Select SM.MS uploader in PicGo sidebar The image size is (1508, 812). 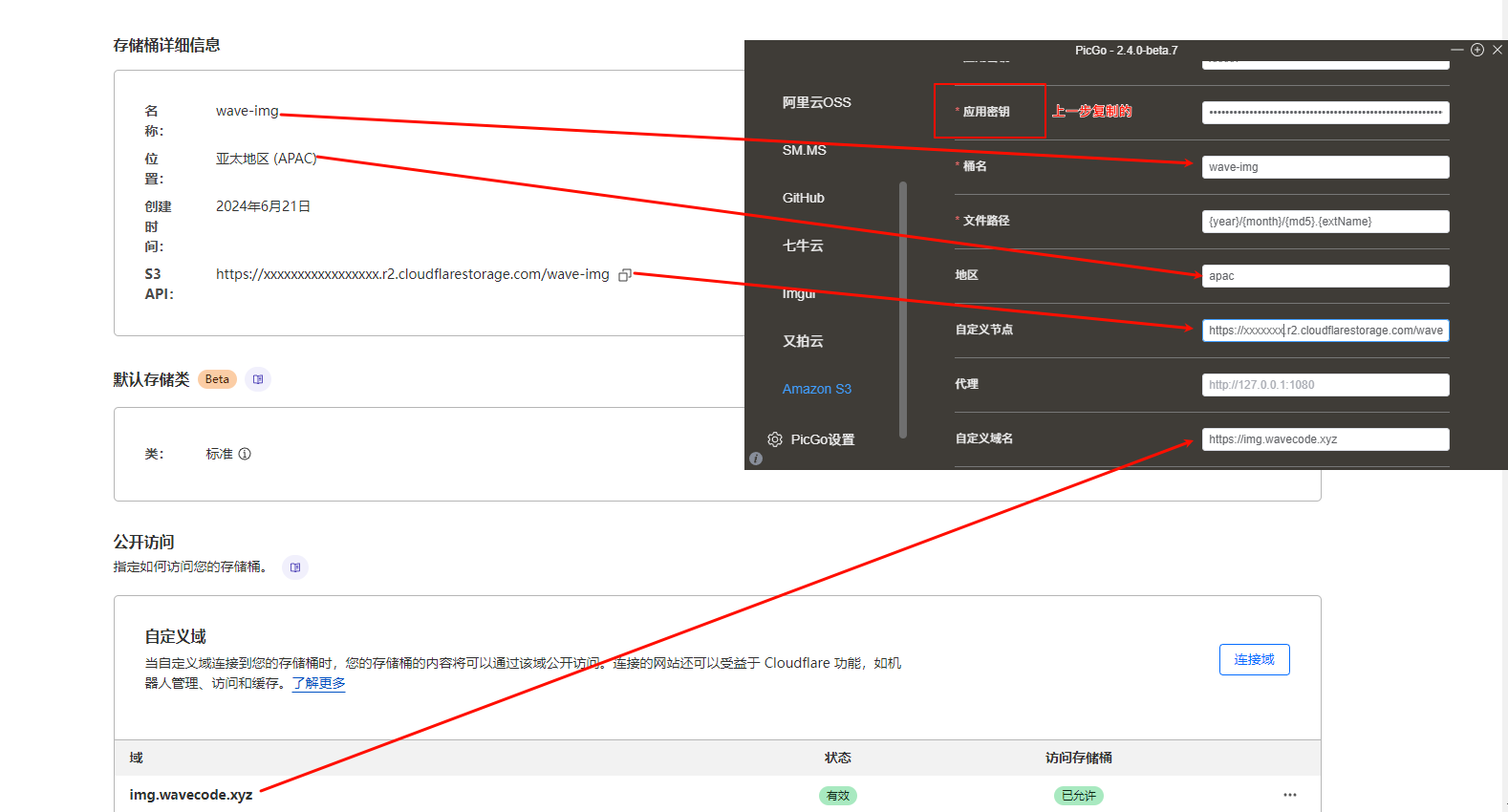coord(804,150)
